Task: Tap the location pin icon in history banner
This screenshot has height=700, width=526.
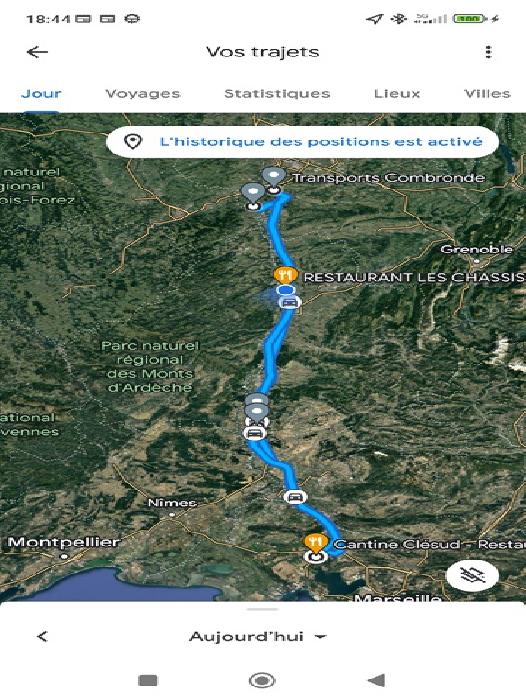Action: [133, 142]
